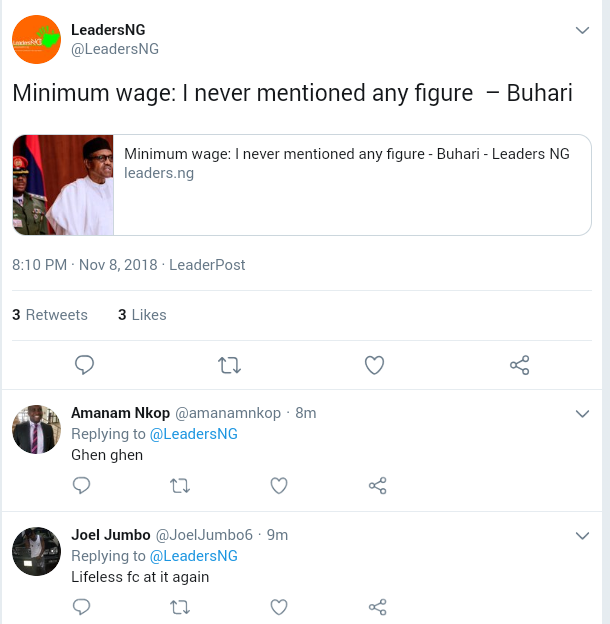The image size is (610, 624).
Task: Expand the LeadersNG tweet options chevron
Action: [x=583, y=31]
